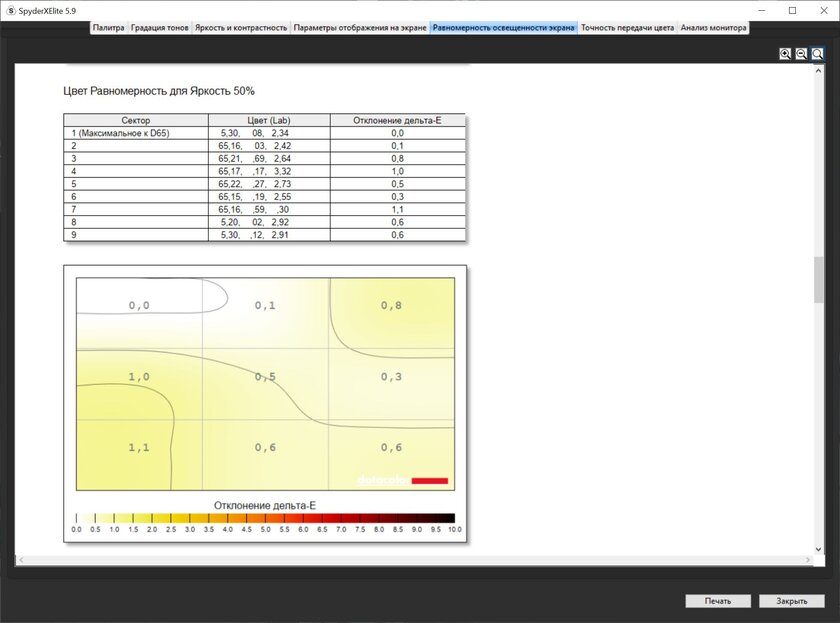Click the Сектор column header
This screenshot has width=840, height=623.
pos(136,120)
